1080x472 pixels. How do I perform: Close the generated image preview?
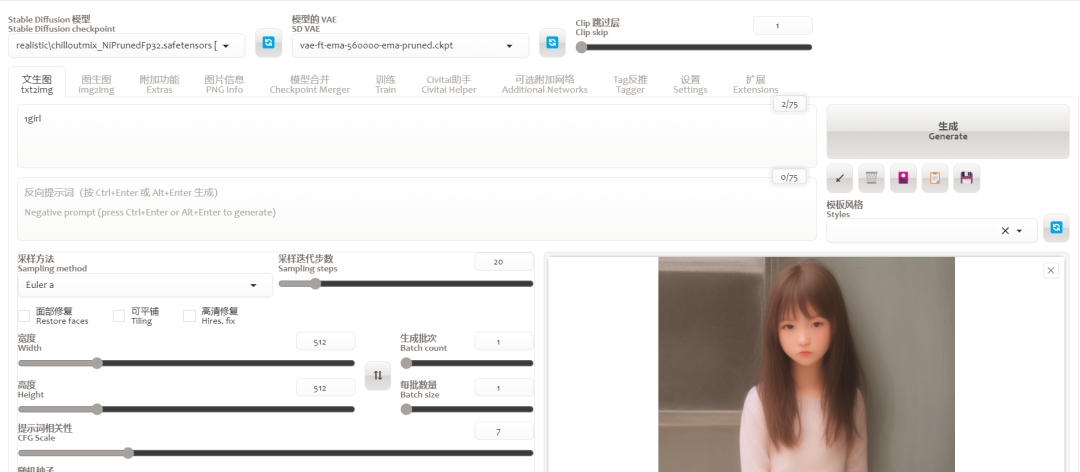(1051, 271)
